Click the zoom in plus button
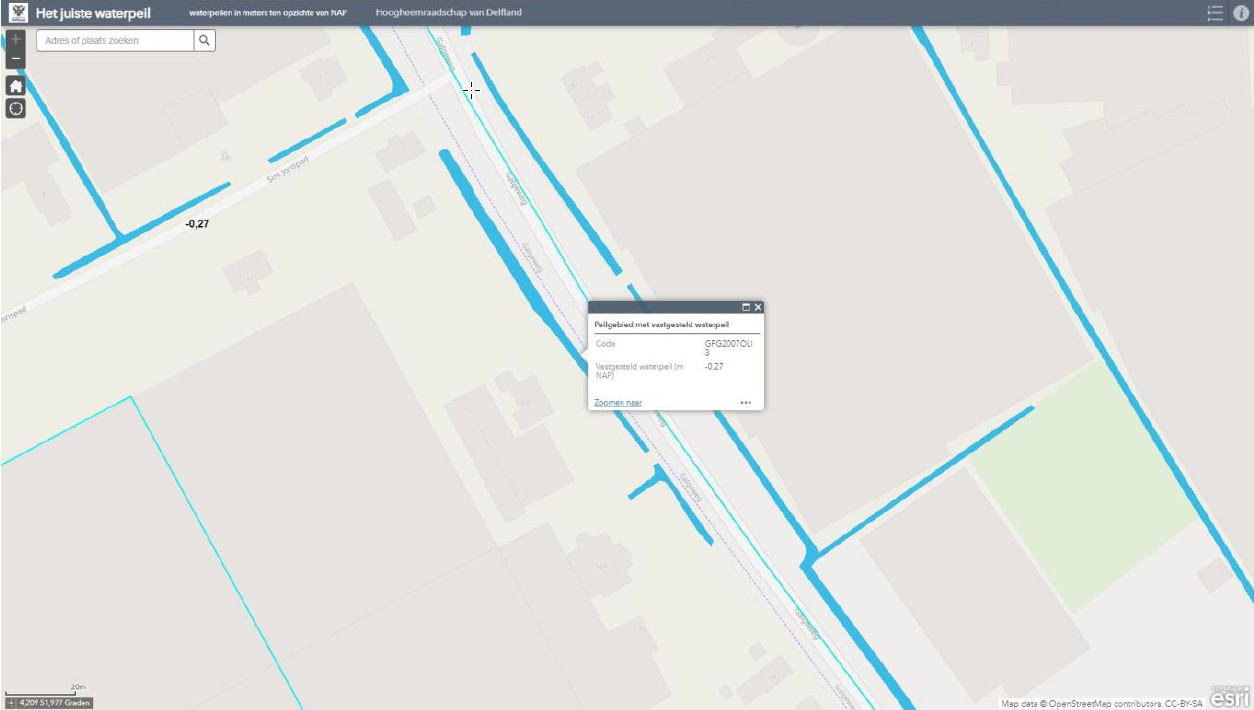The height and width of the screenshot is (710, 1254). coord(15,40)
